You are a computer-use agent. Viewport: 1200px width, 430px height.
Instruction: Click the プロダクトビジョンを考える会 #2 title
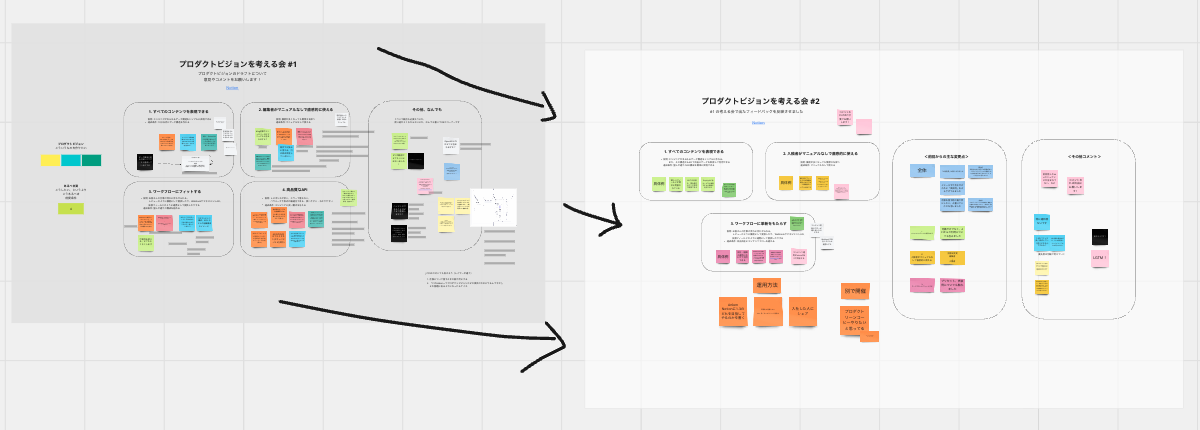click(x=760, y=102)
